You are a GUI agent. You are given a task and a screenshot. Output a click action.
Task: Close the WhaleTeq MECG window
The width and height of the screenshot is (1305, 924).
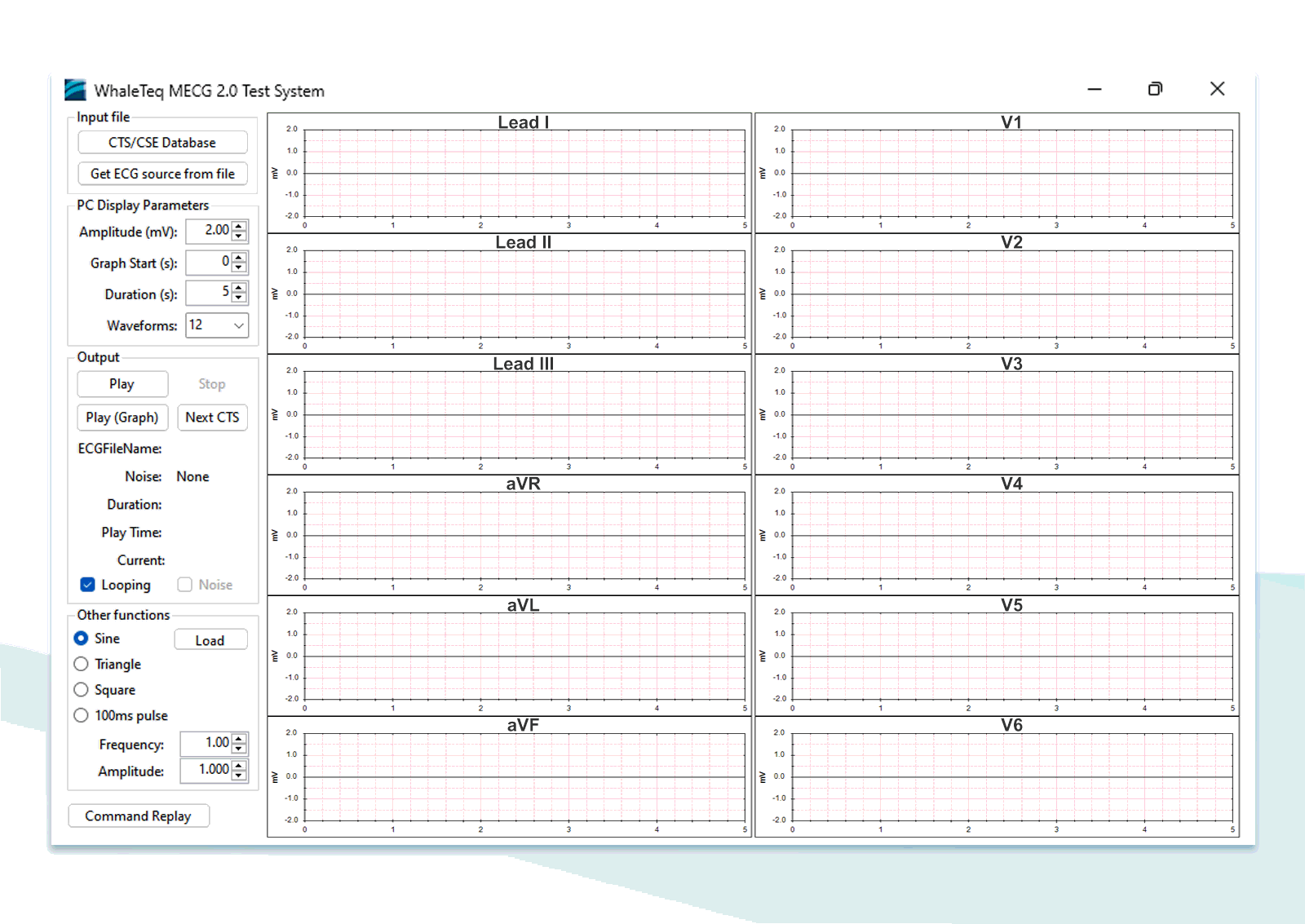(x=1217, y=89)
